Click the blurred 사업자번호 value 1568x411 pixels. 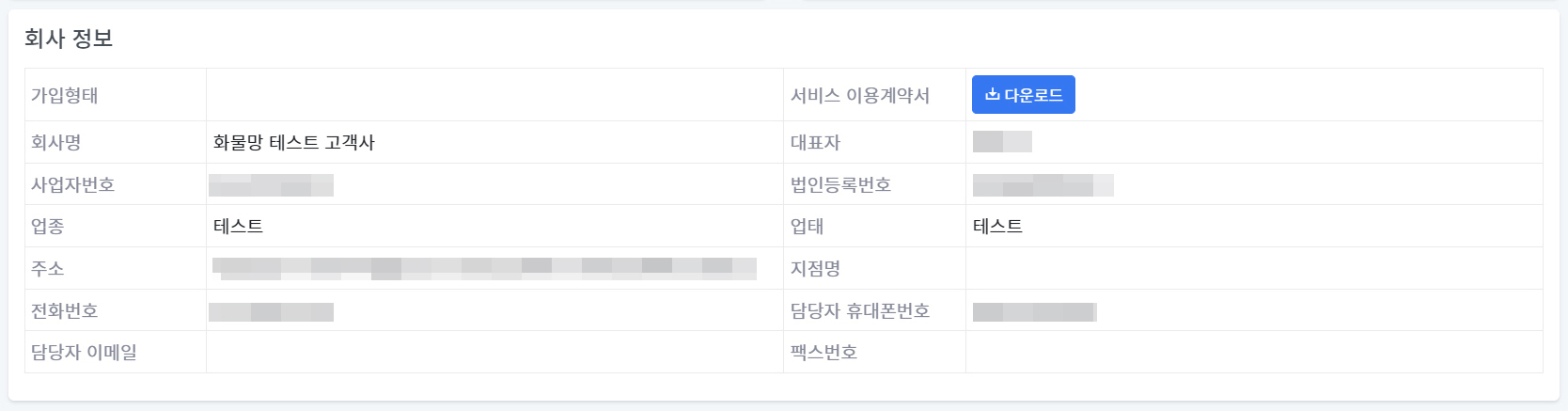tap(271, 184)
